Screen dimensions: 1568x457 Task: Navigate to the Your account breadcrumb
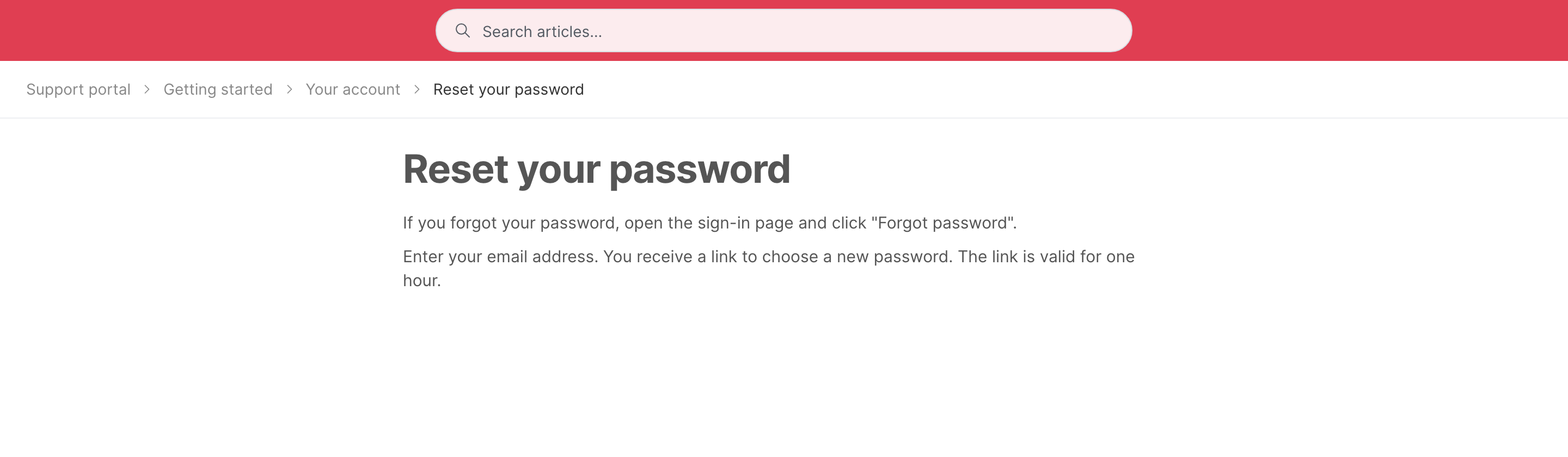pos(352,89)
